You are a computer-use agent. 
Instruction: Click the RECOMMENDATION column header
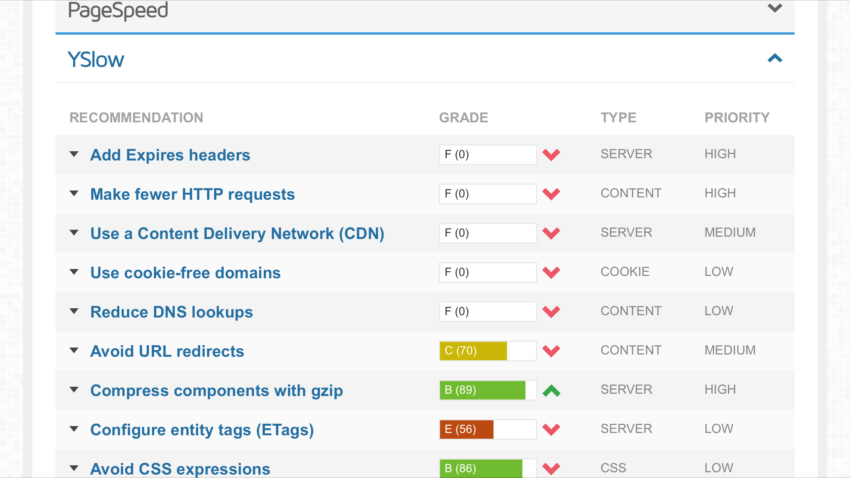click(137, 118)
